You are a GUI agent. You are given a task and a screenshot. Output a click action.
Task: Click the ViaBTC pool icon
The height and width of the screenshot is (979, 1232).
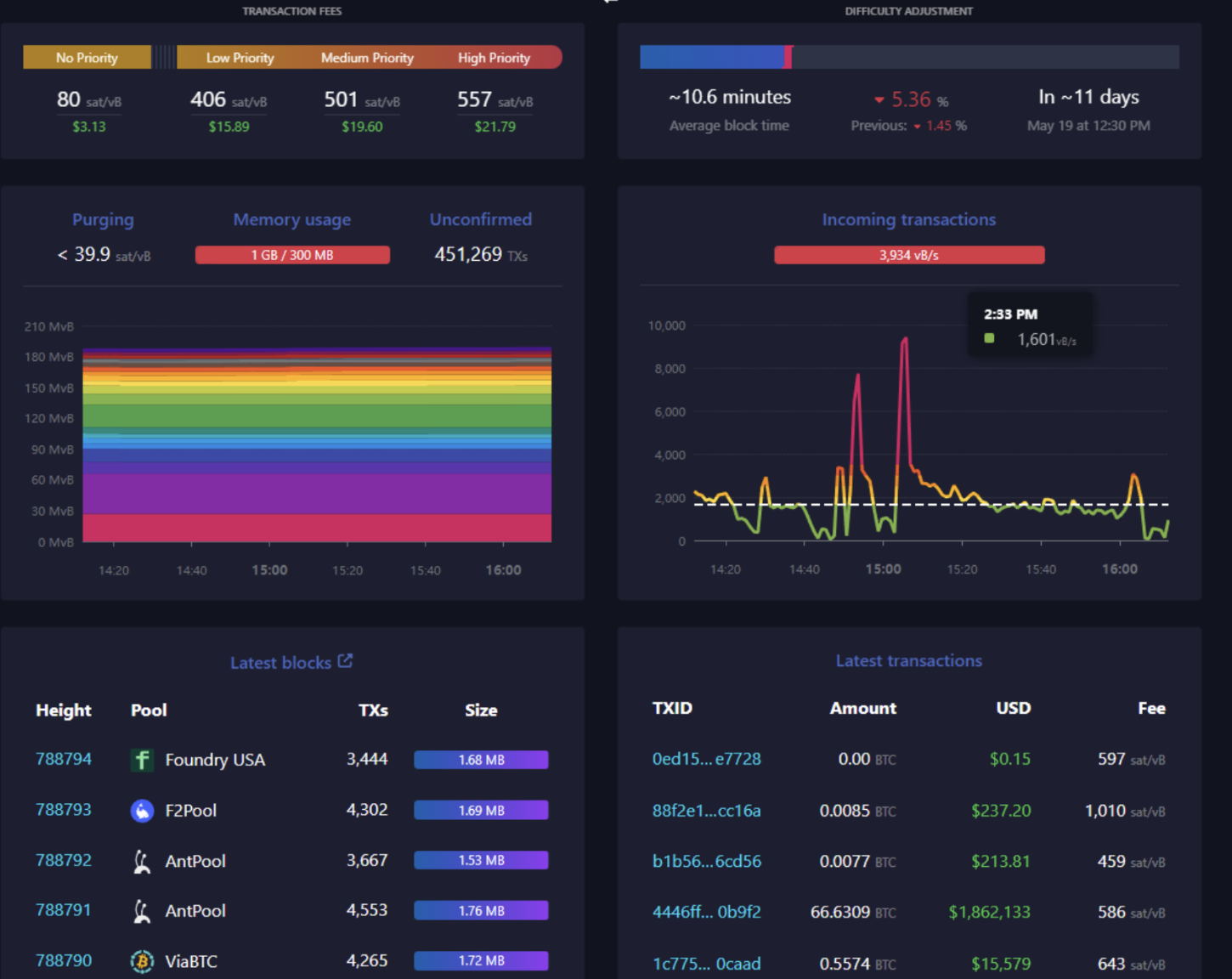pyautogui.click(x=142, y=962)
